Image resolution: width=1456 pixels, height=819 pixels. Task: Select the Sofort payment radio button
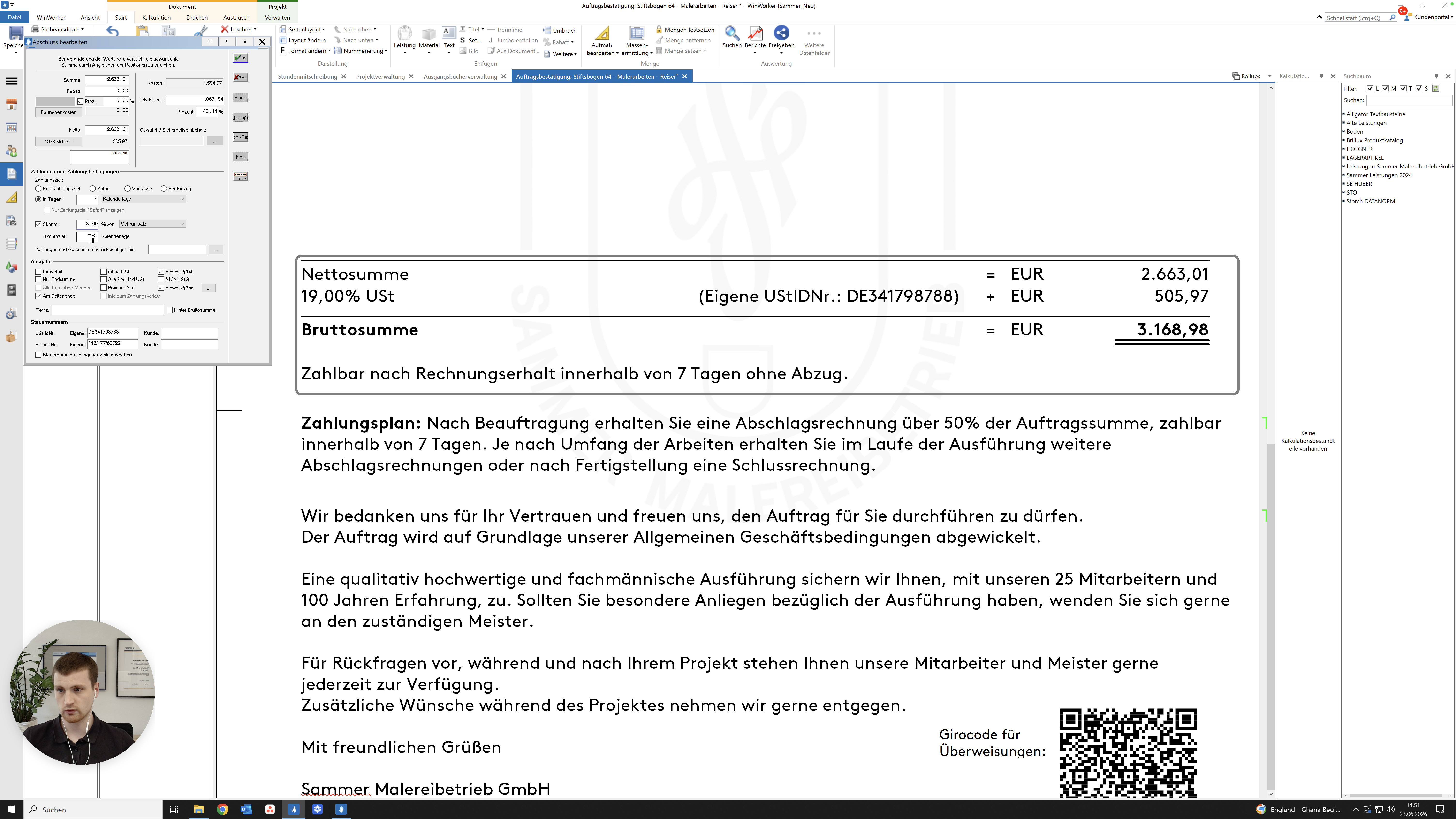[93, 189]
